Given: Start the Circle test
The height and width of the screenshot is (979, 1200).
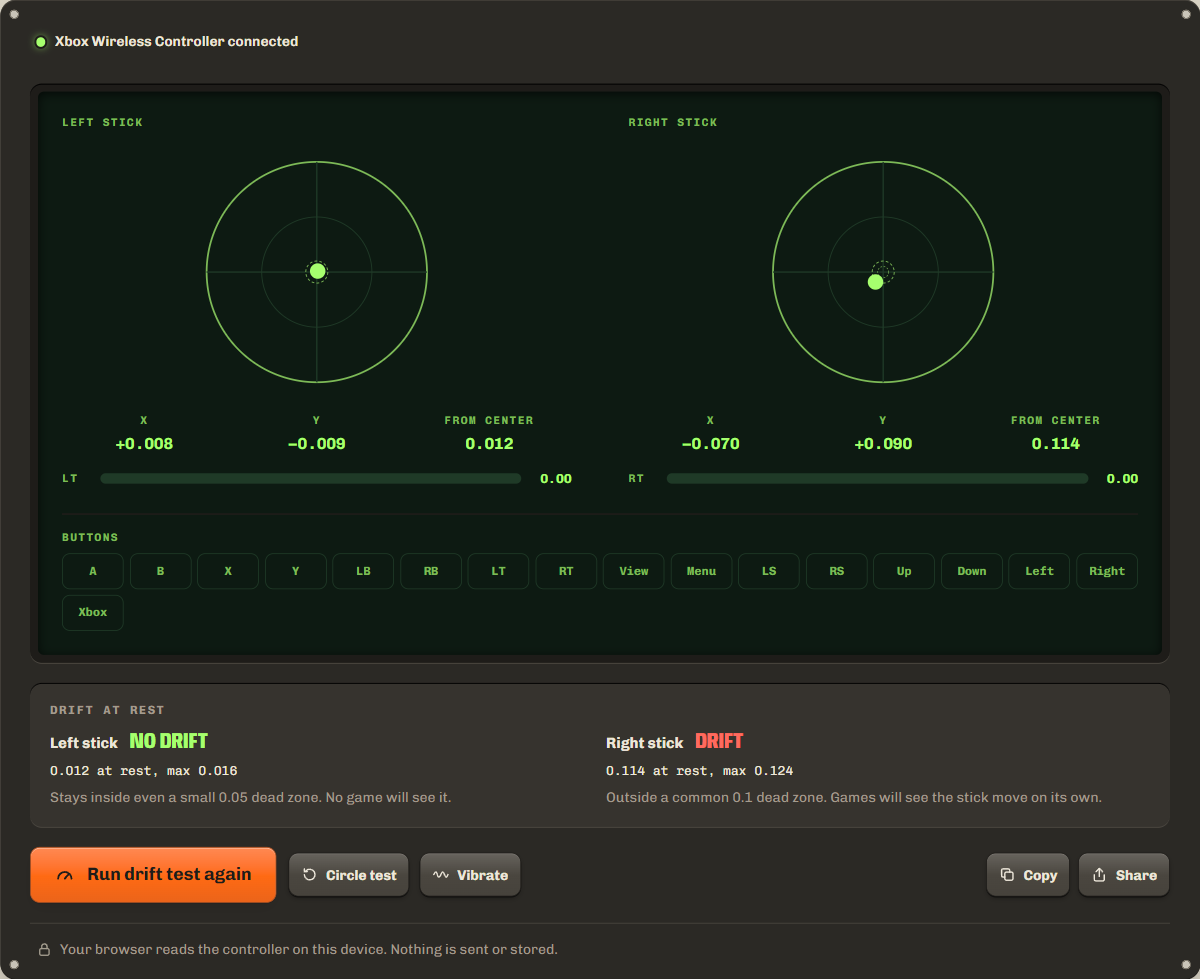Looking at the screenshot, I should click(x=350, y=875).
